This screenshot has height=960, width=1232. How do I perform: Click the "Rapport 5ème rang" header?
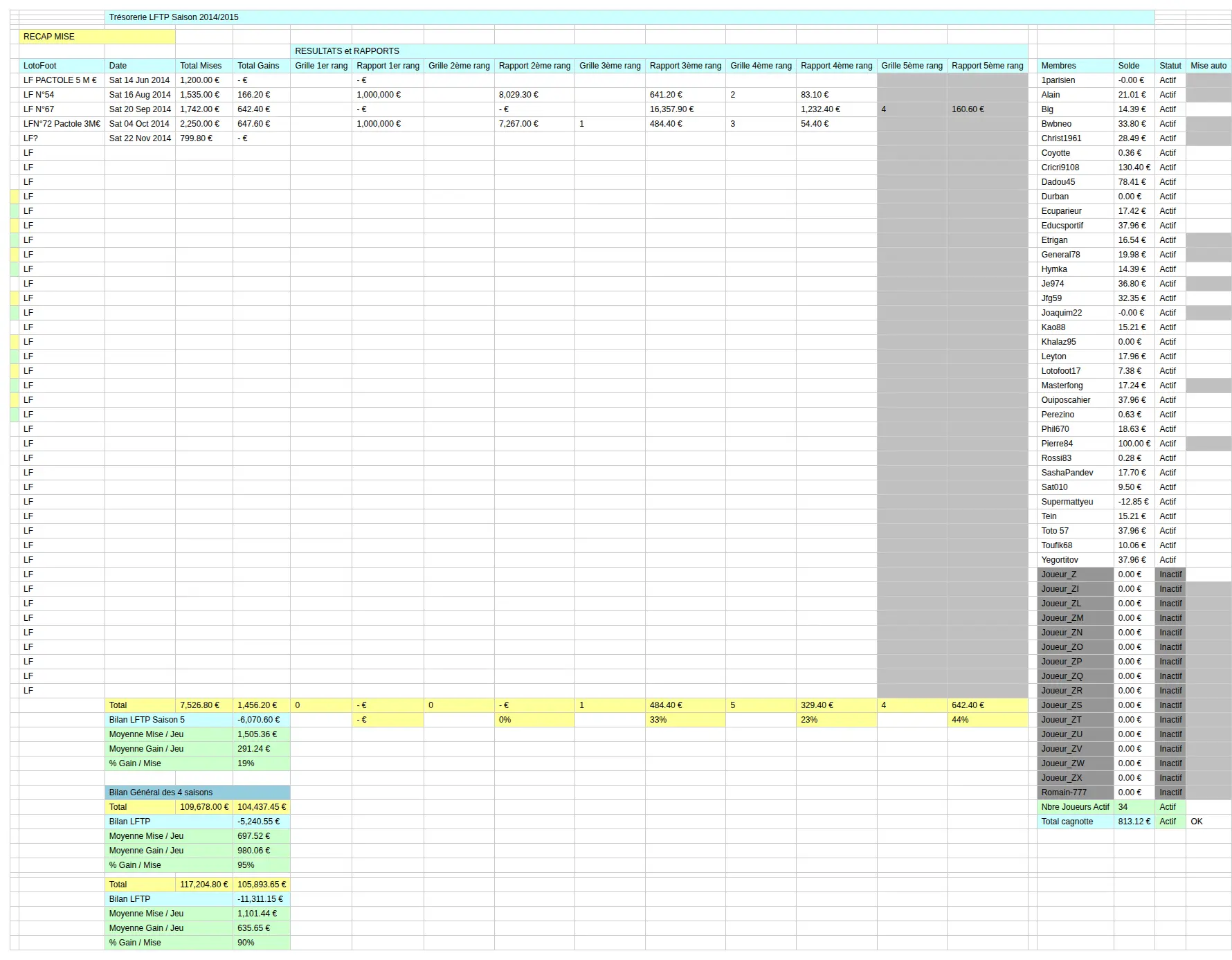(987, 66)
